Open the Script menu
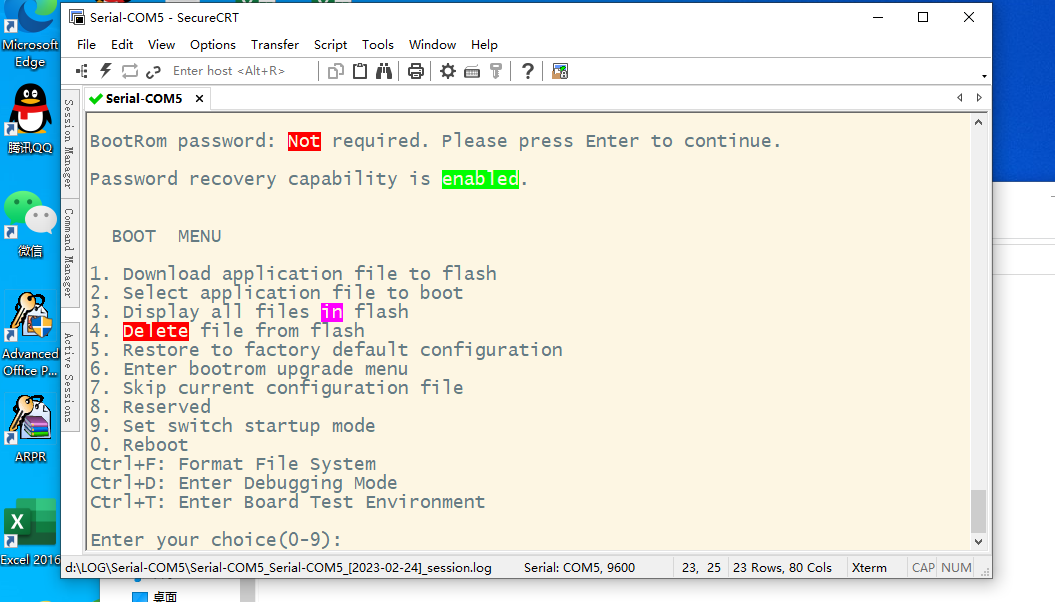Screen dimensions: 1055x602 coord(330,45)
